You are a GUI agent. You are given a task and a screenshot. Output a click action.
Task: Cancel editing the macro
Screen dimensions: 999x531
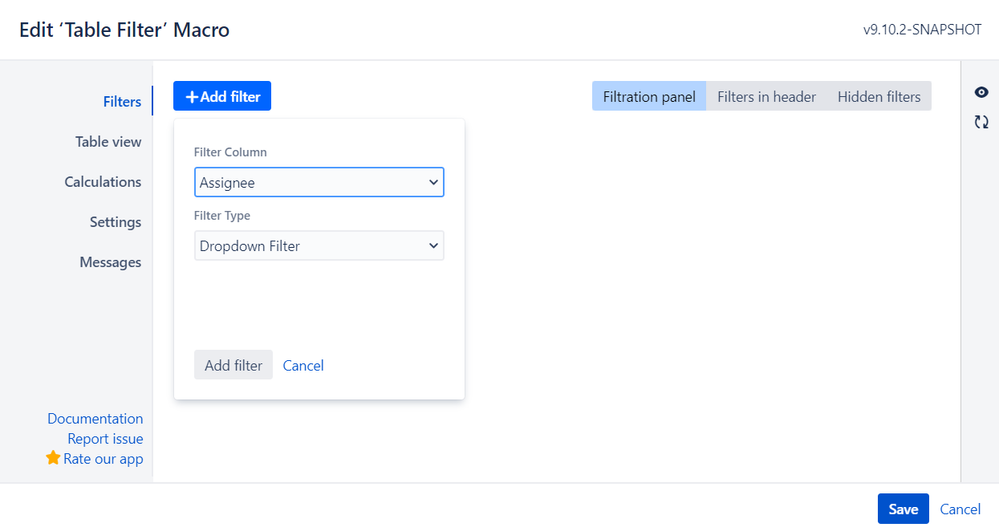960,509
